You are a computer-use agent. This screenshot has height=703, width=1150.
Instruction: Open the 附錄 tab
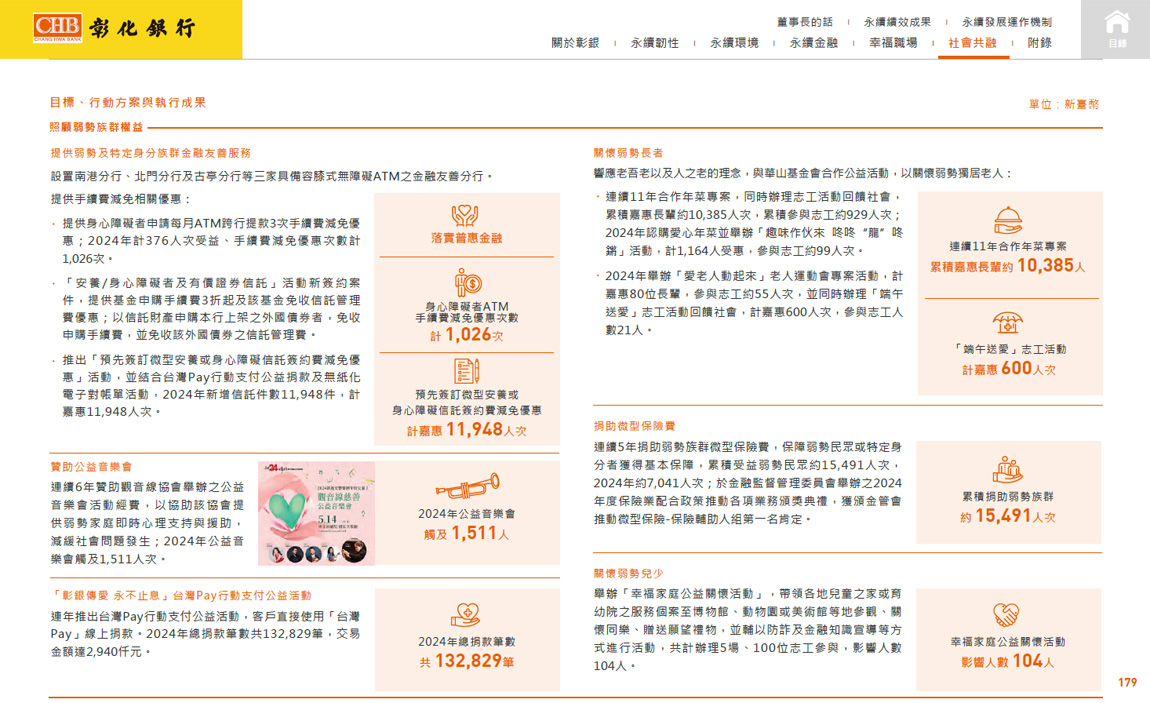[1040, 43]
